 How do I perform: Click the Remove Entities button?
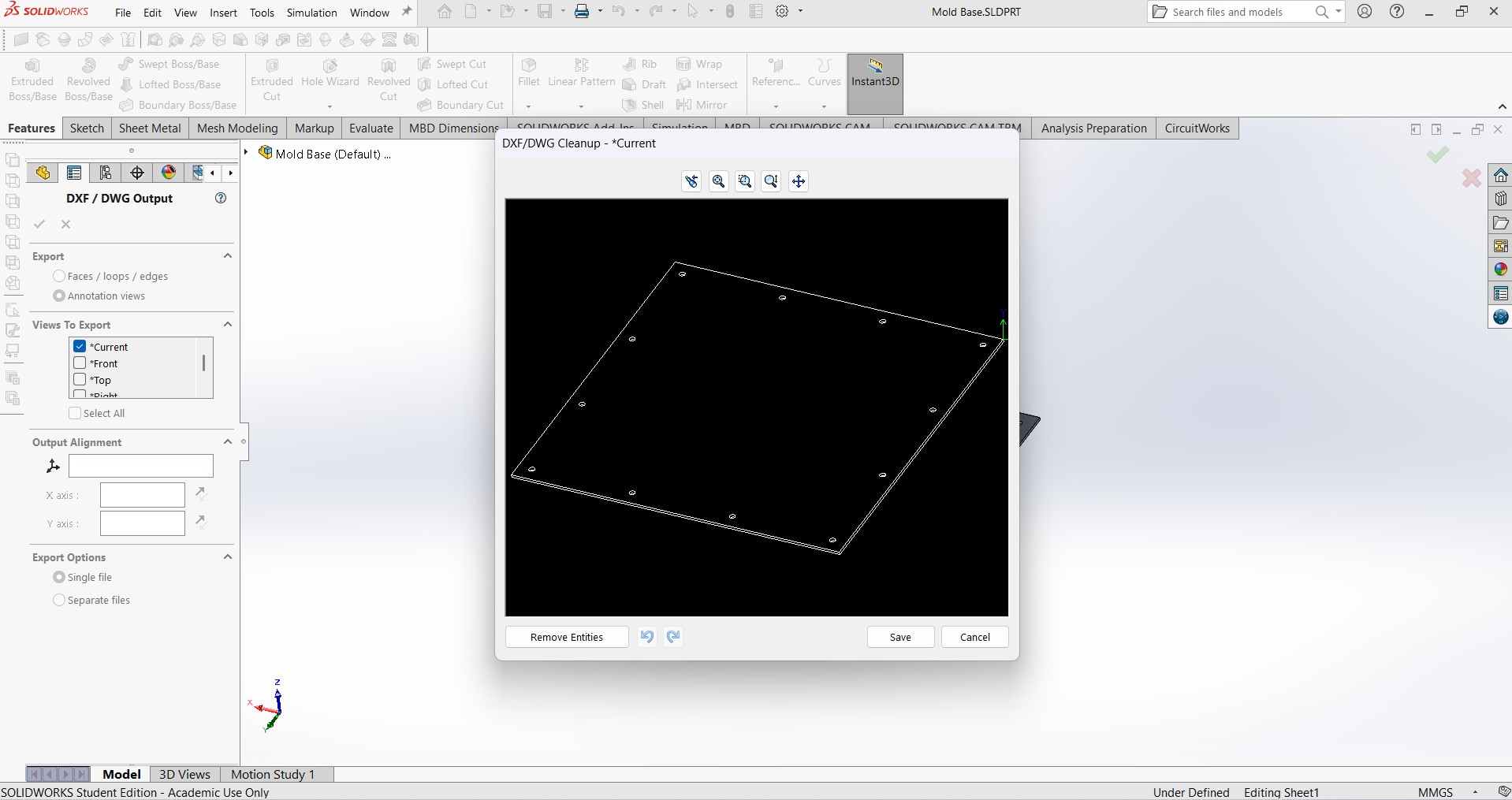coord(567,637)
